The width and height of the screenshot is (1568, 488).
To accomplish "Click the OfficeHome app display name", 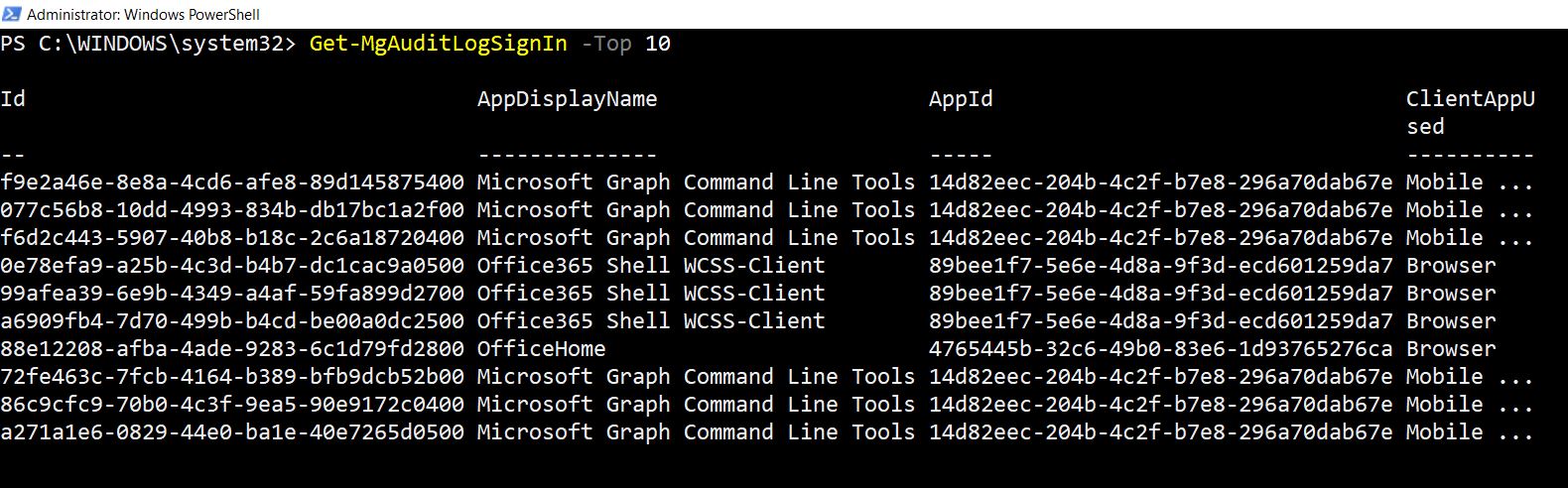I will 541,349.
